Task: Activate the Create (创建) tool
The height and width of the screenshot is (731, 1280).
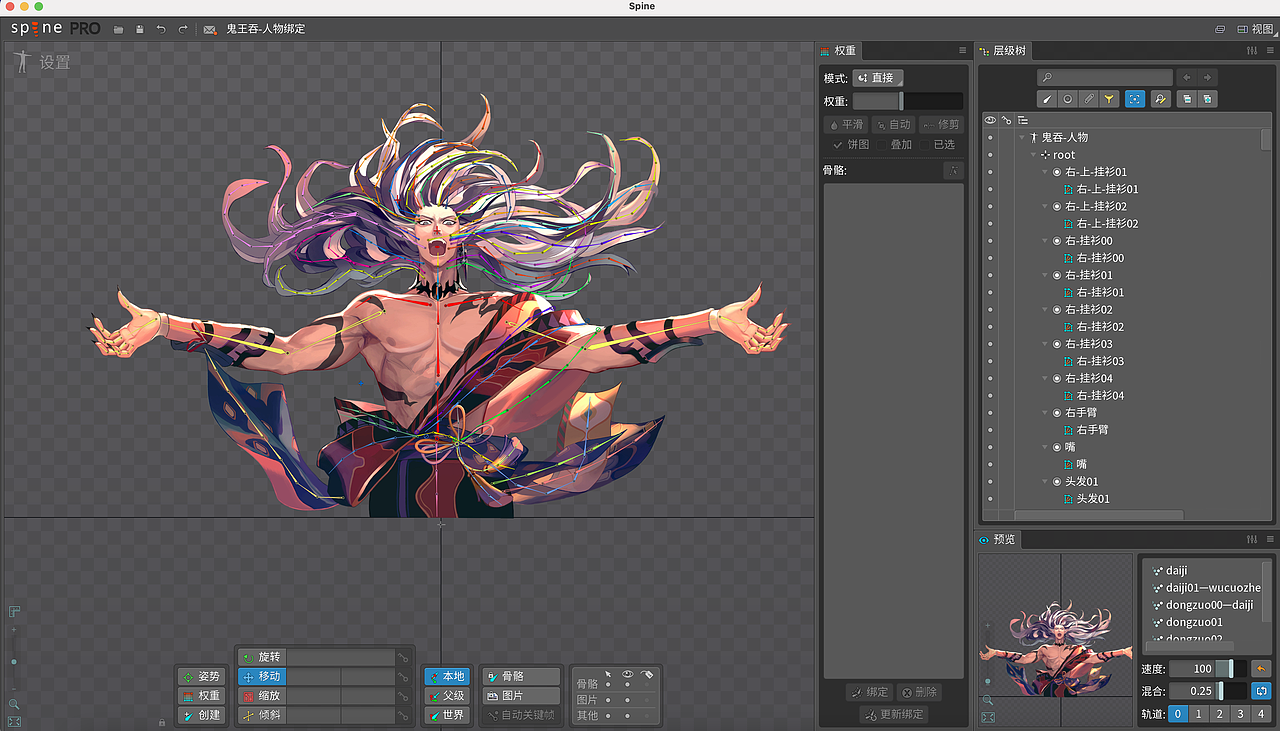Action: click(x=201, y=715)
